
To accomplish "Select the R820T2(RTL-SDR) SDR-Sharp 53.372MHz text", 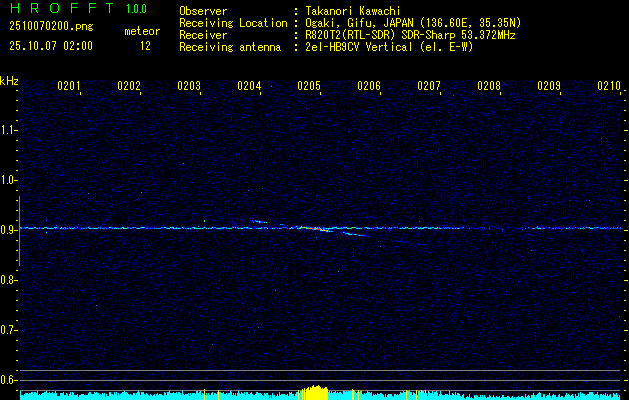I will coord(410,35).
